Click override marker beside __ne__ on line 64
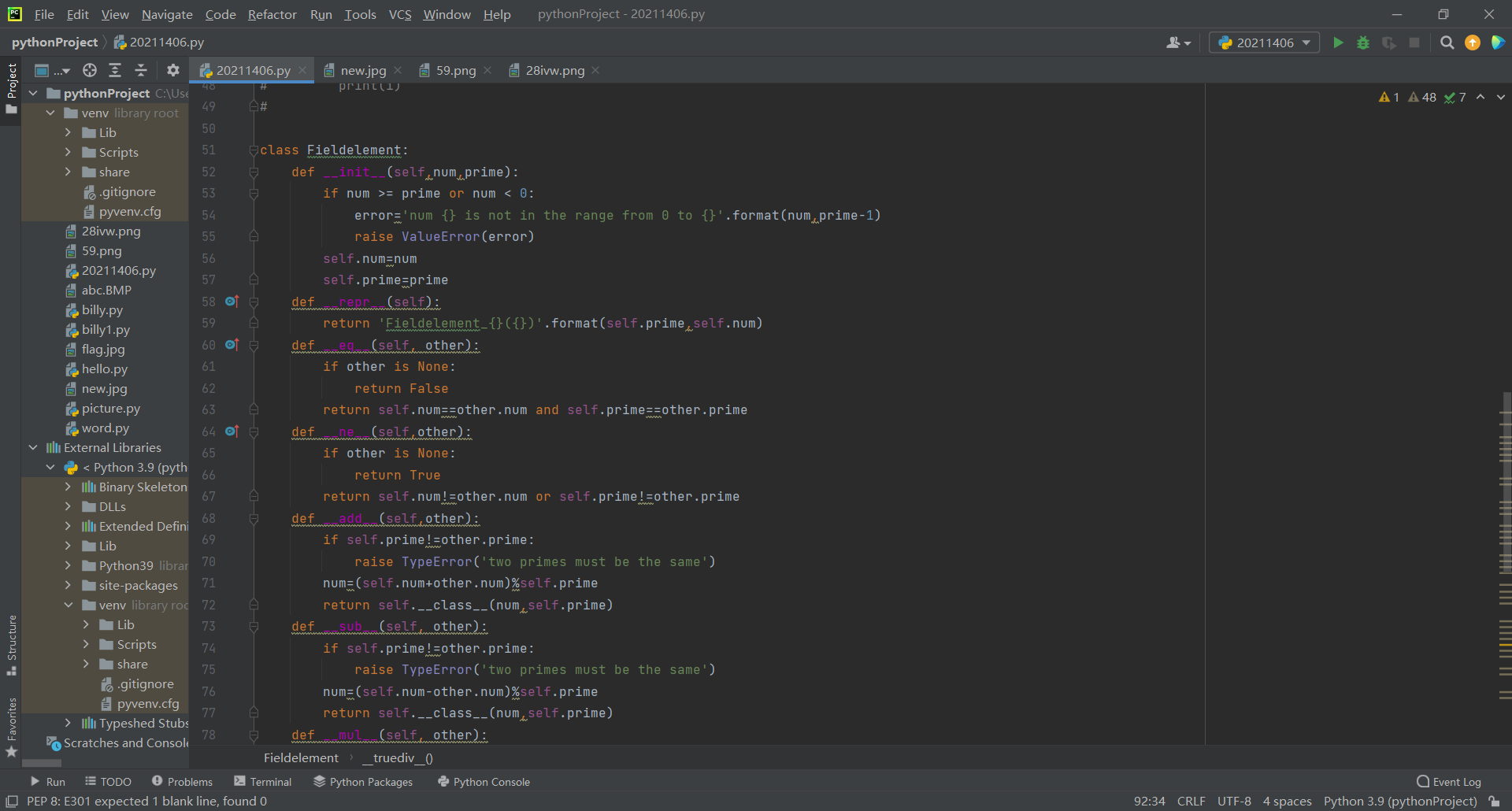The width and height of the screenshot is (1512, 811). tap(232, 431)
